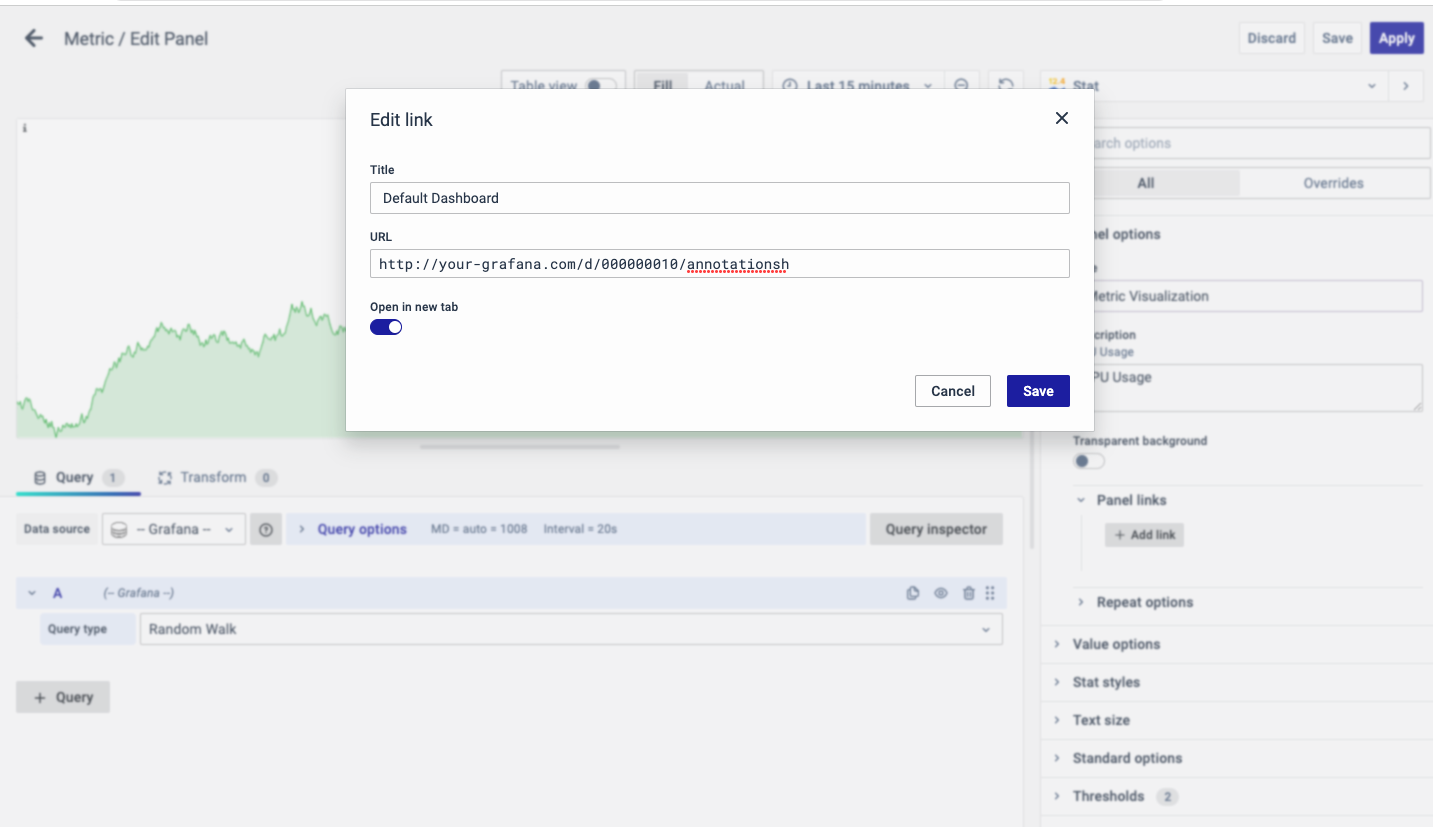Click the drag handle icon on query A
Screen dimensions: 1433x827
(x=990, y=593)
